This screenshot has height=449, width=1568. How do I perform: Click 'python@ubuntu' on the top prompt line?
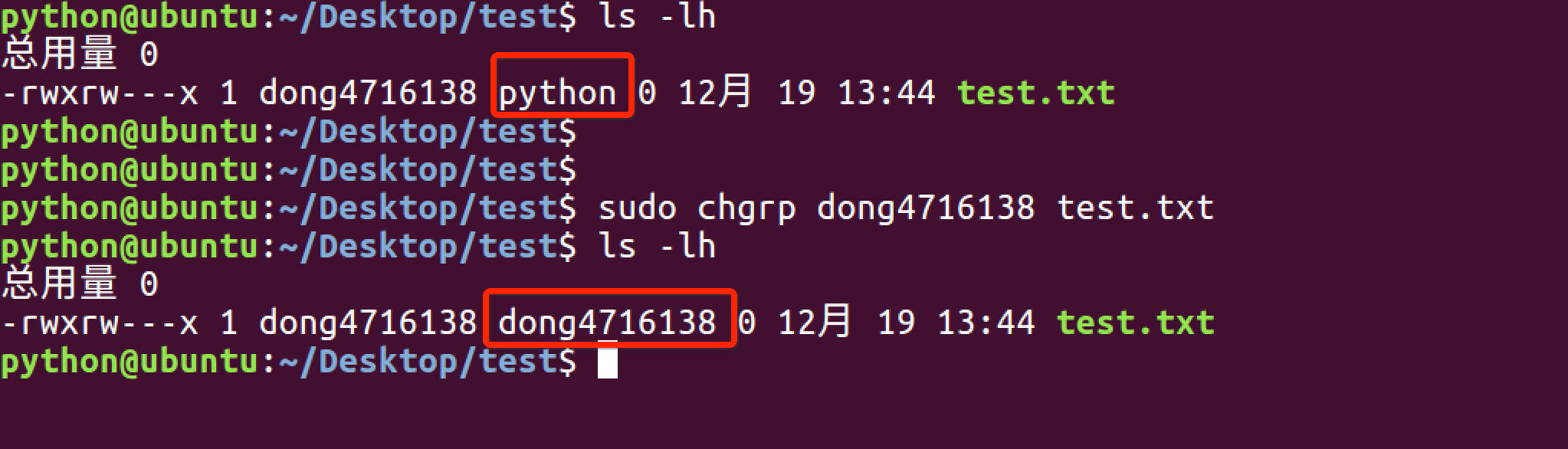pos(130,16)
